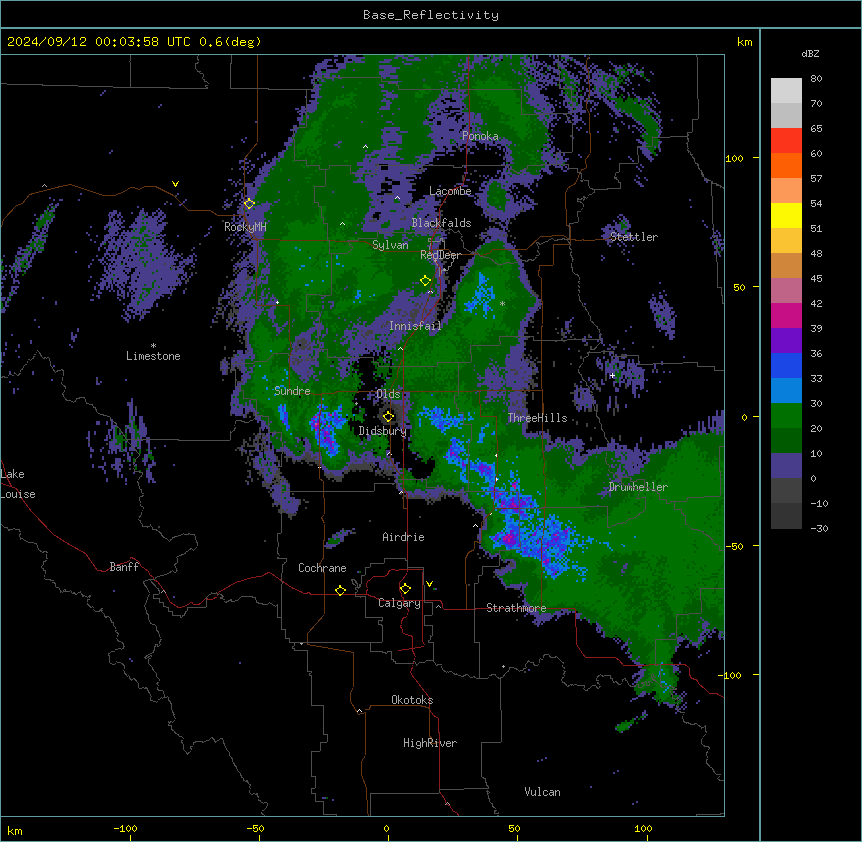The height and width of the screenshot is (842, 862).
Task: Select the km unit label at top right
Action: click(744, 42)
